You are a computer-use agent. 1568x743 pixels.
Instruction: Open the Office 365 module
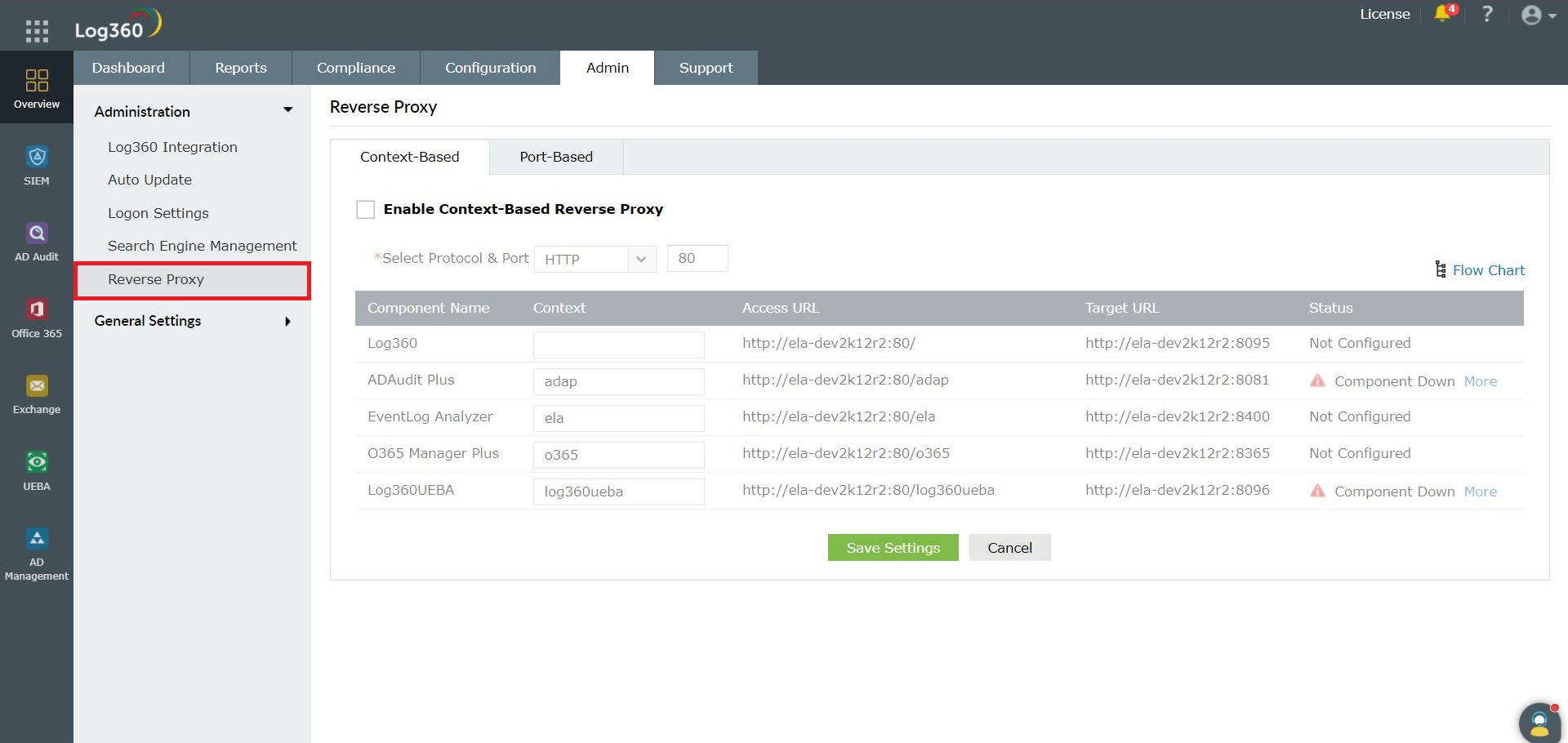[37, 315]
